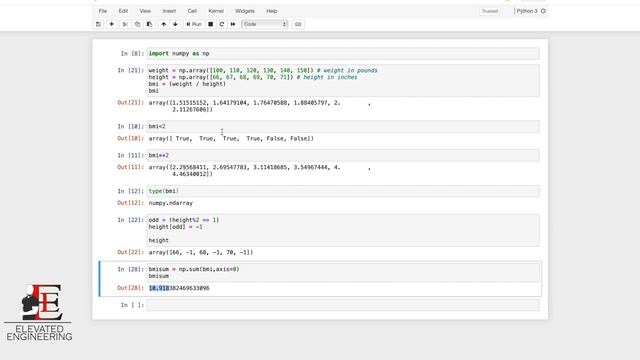
Task: Click in the odd = (height%2 == 1) cell
Action: click(343, 230)
